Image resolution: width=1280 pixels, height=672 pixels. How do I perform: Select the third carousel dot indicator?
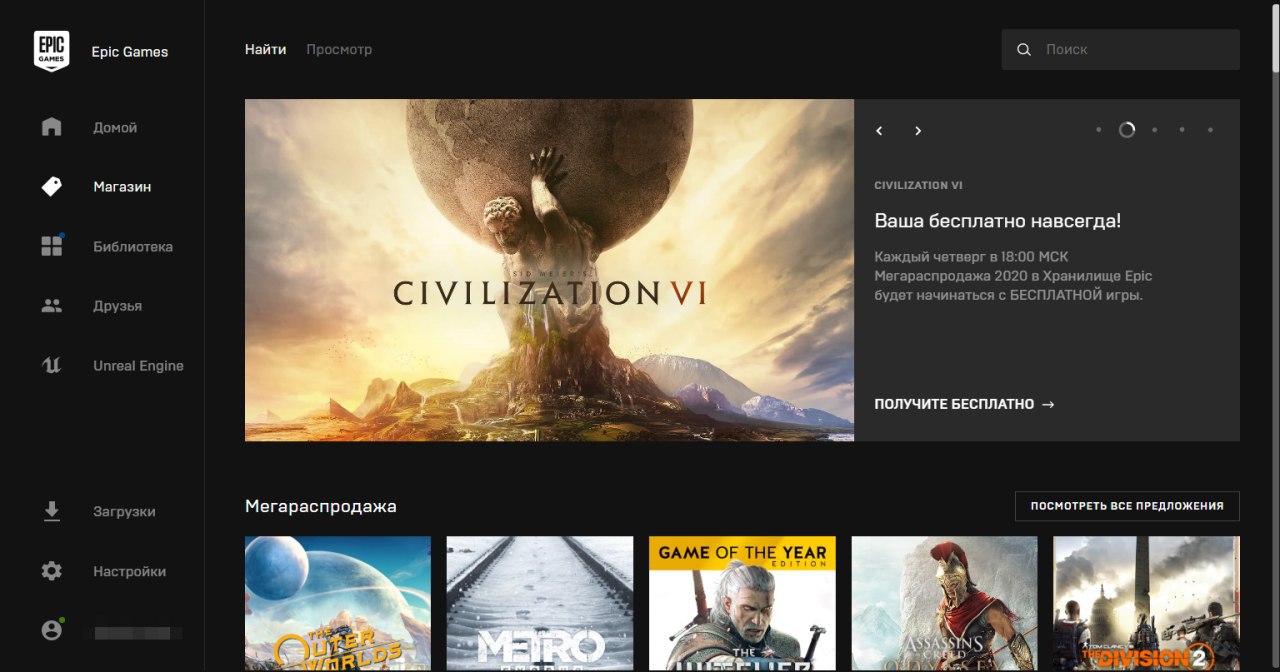pos(1155,130)
